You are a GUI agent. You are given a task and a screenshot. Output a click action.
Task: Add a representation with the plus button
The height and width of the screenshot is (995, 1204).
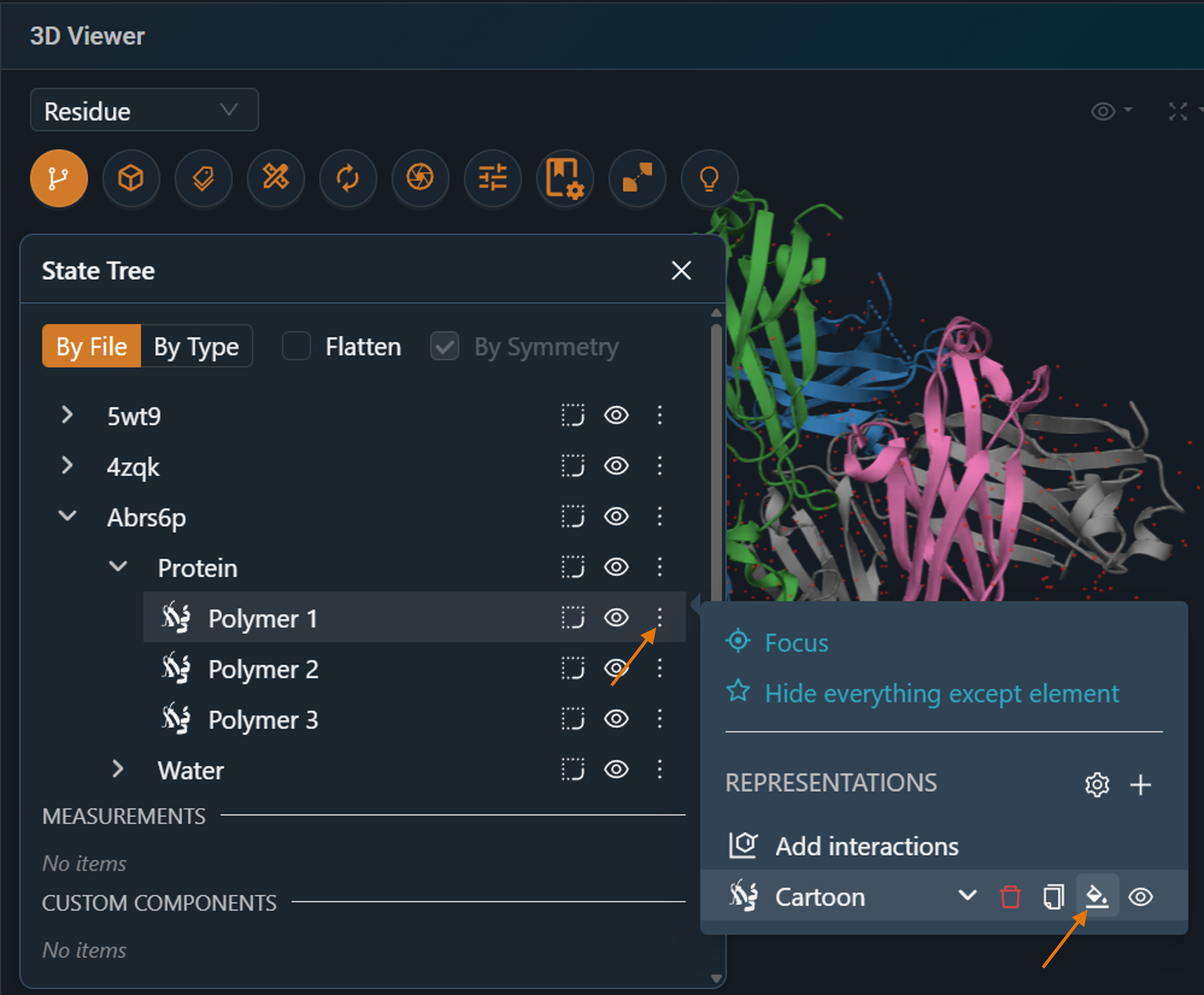click(1140, 785)
